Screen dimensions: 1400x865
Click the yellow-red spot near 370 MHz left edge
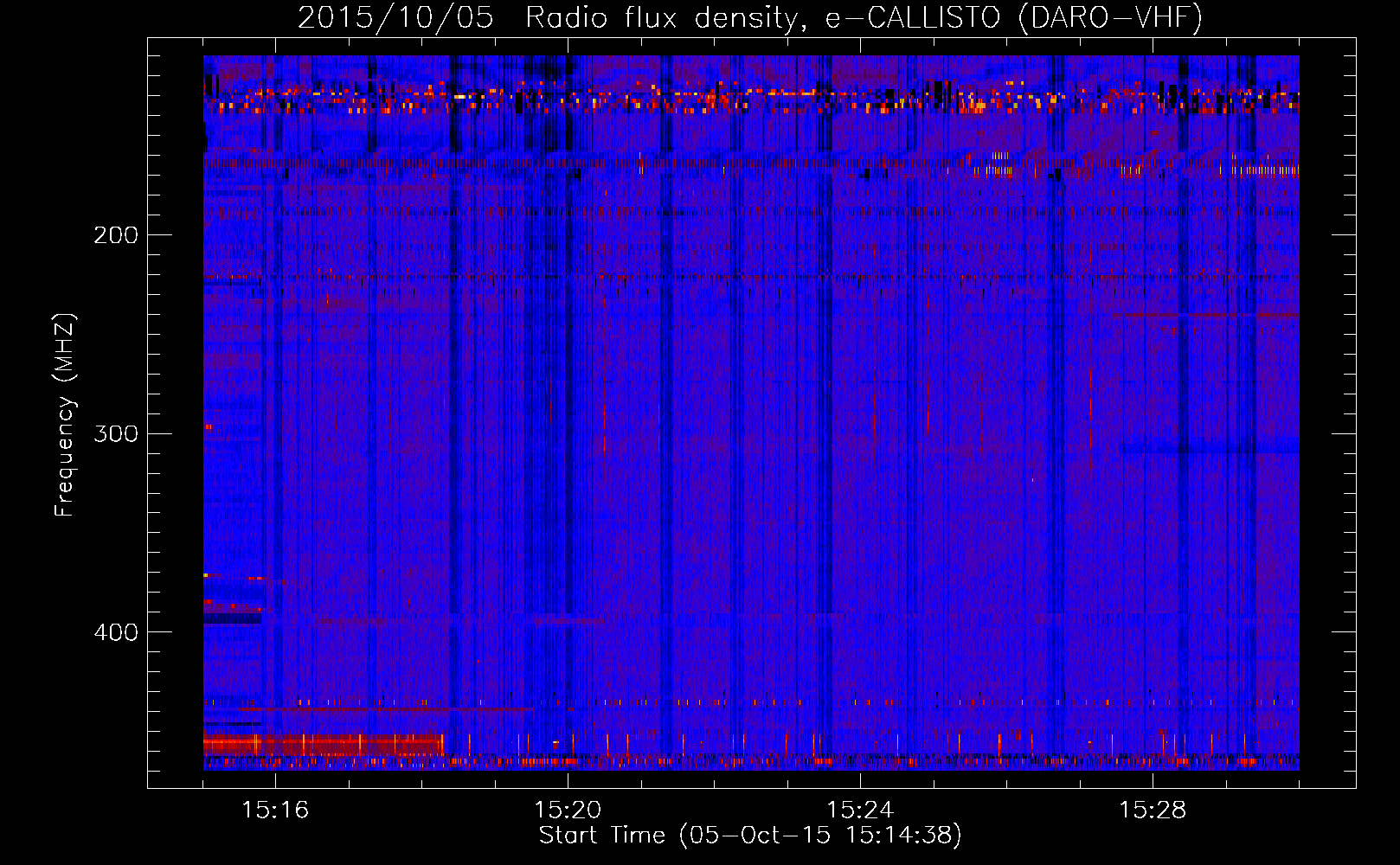[x=207, y=575]
